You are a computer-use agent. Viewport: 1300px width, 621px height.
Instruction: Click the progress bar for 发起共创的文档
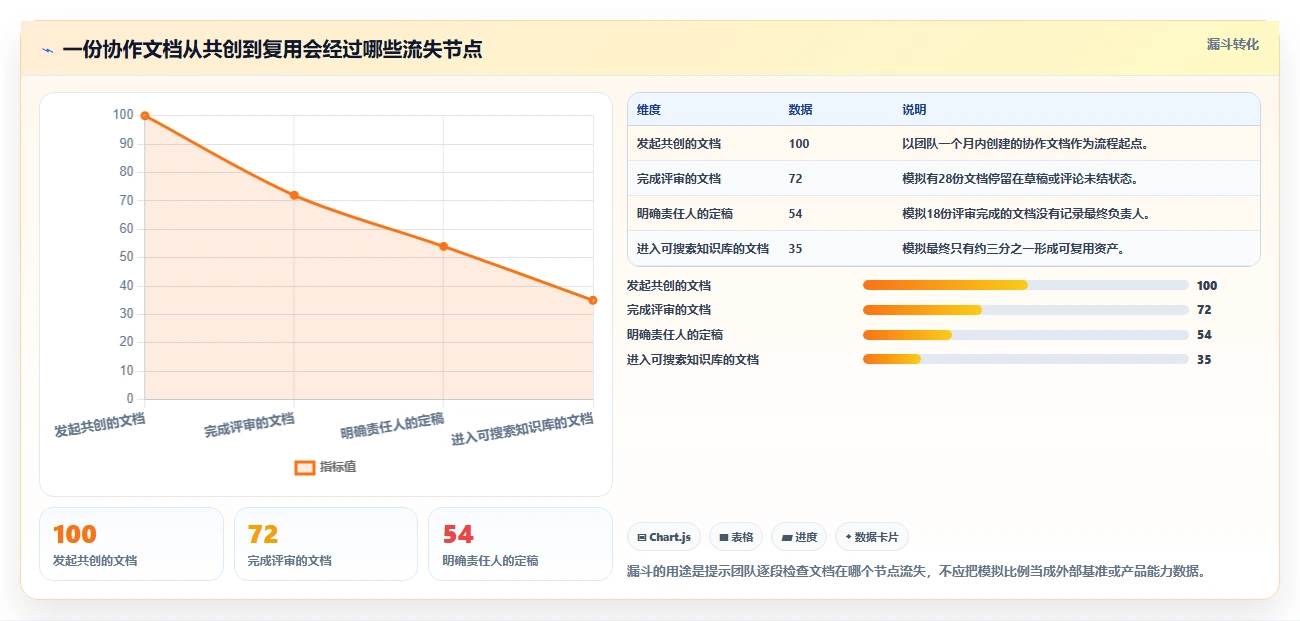tap(1026, 286)
